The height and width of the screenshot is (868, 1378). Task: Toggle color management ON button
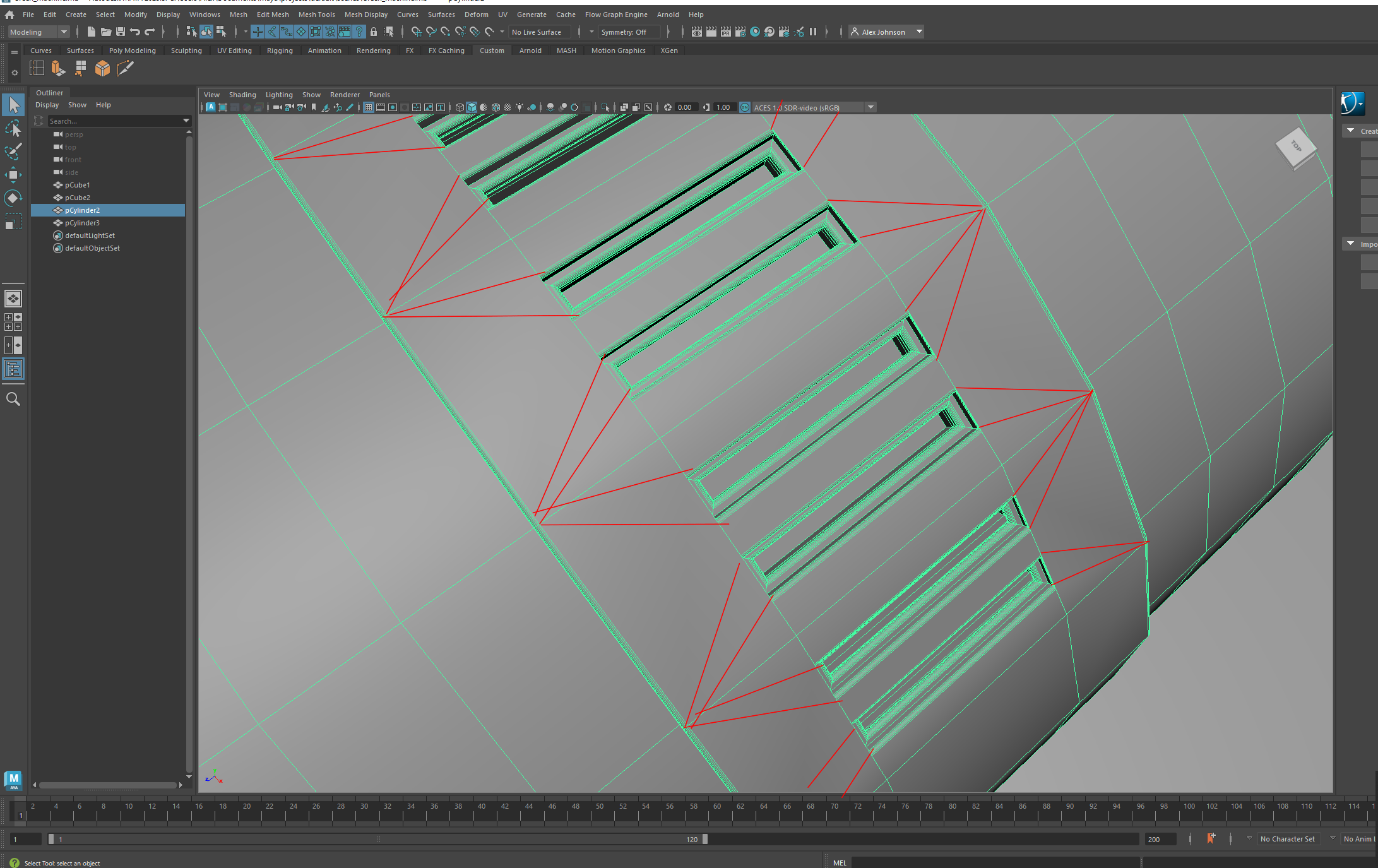click(x=745, y=107)
